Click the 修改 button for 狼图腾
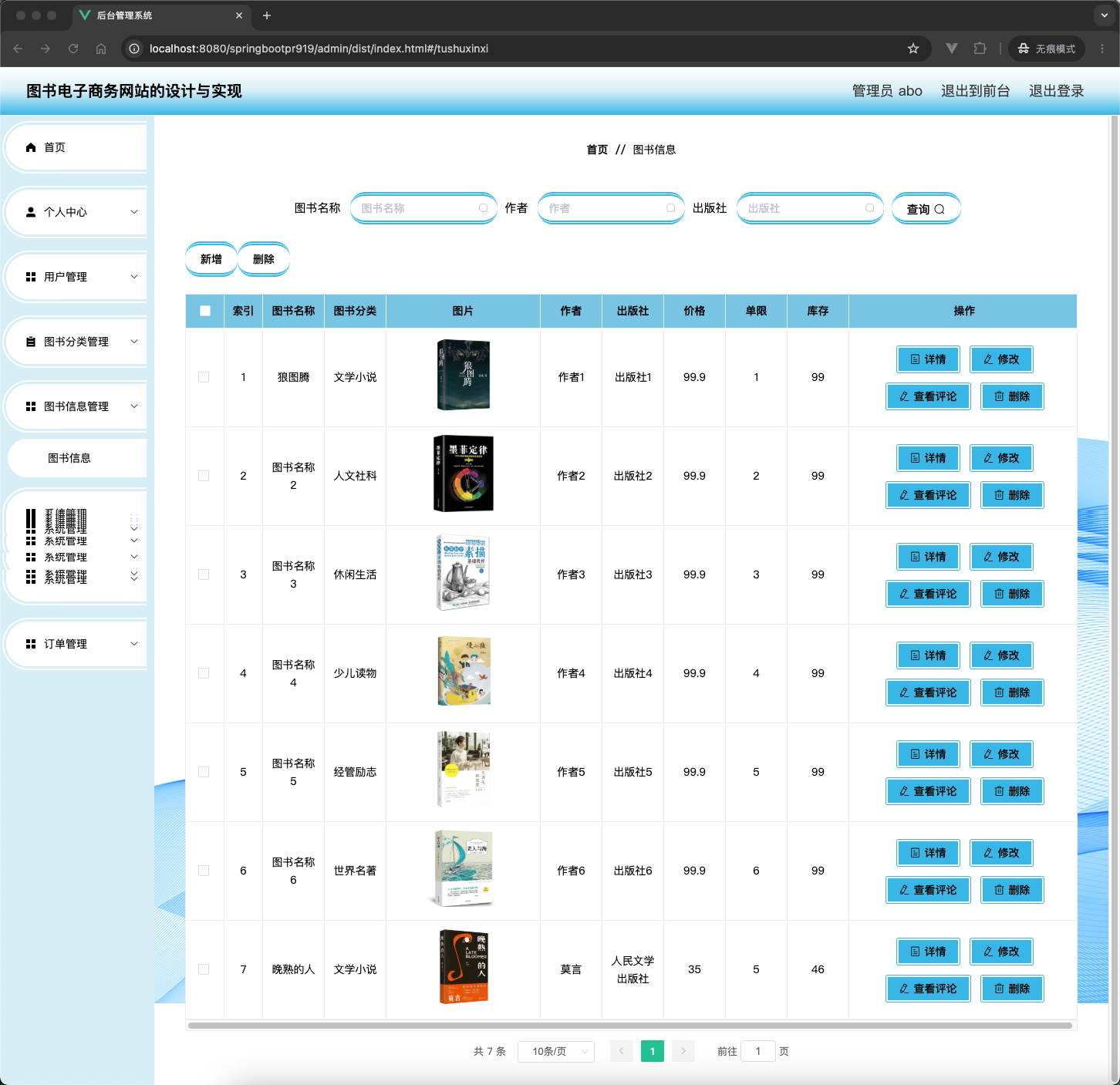The width and height of the screenshot is (1120, 1085). (x=1001, y=359)
